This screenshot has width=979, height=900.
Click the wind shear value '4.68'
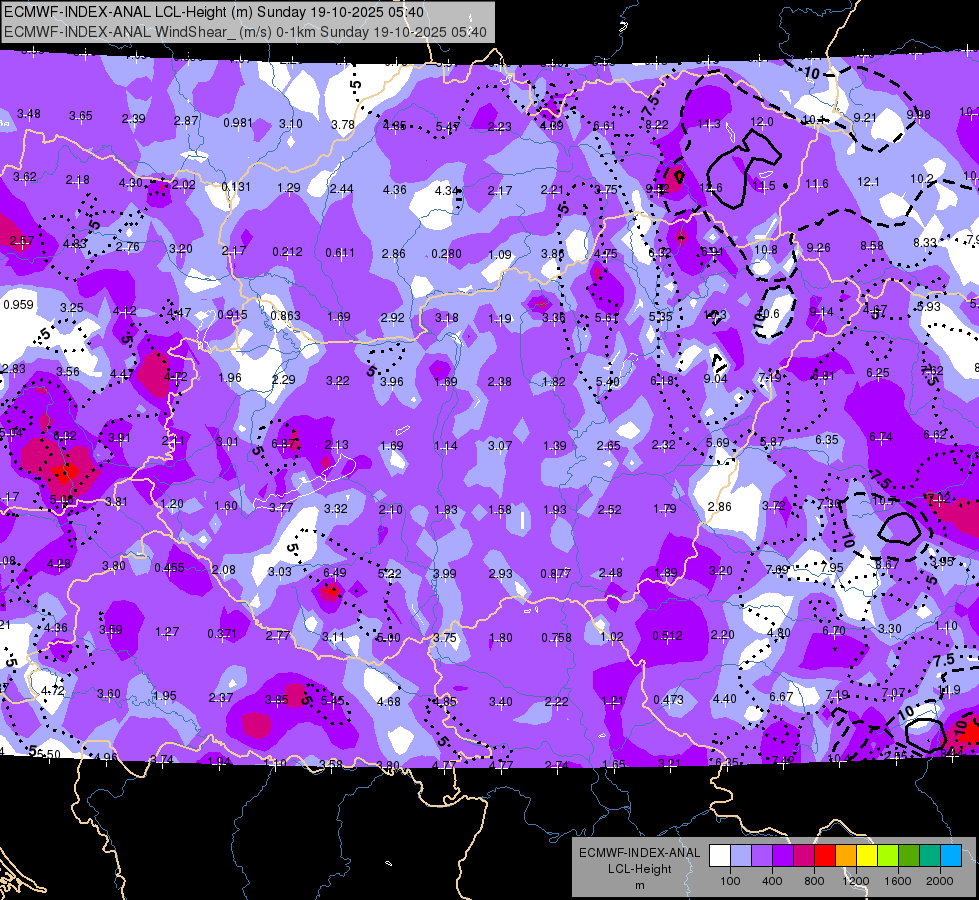tap(388, 702)
